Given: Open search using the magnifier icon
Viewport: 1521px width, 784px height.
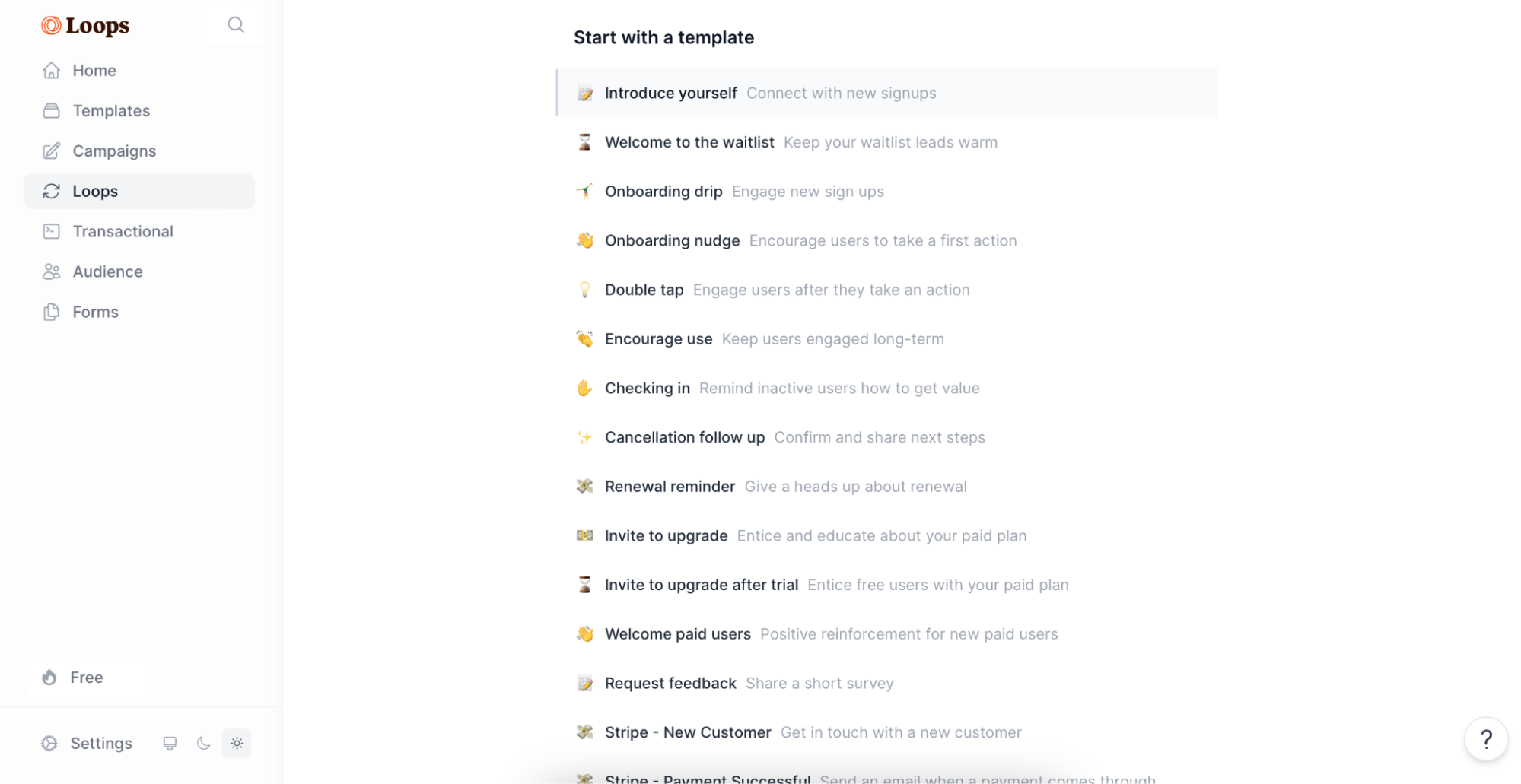Looking at the screenshot, I should [236, 24].
